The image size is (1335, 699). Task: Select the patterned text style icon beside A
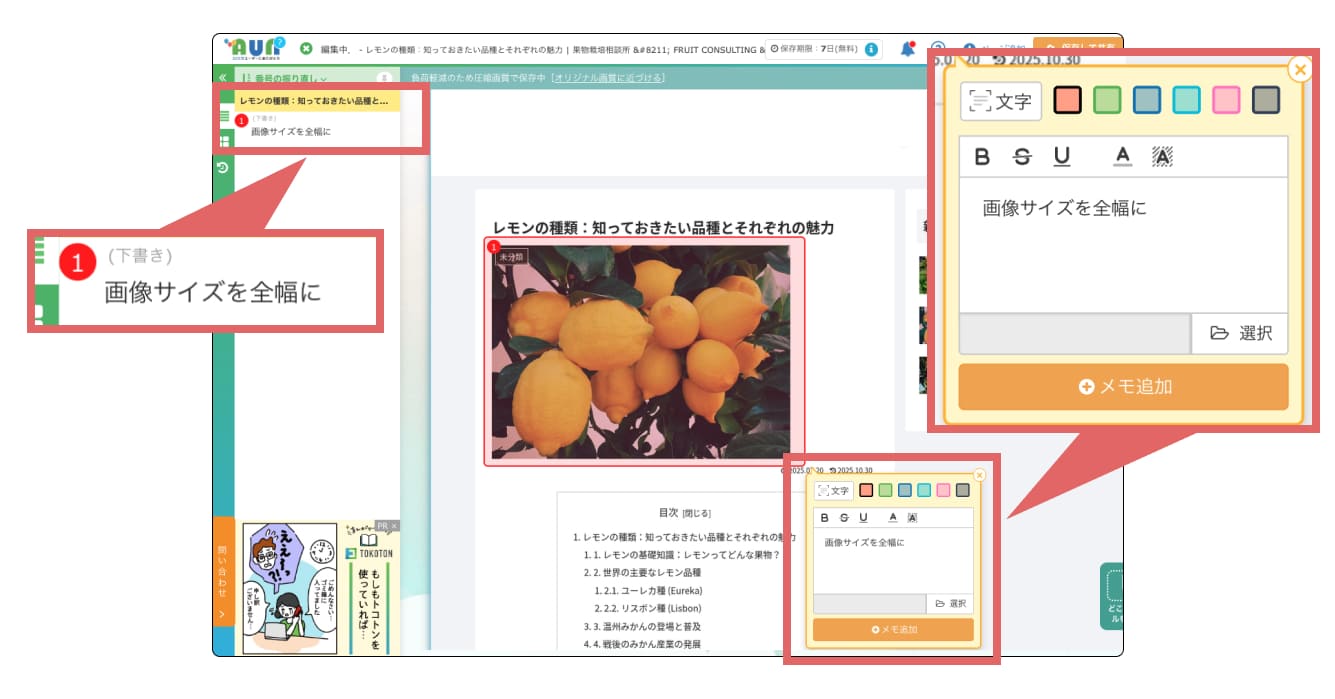click(1162, 156)
